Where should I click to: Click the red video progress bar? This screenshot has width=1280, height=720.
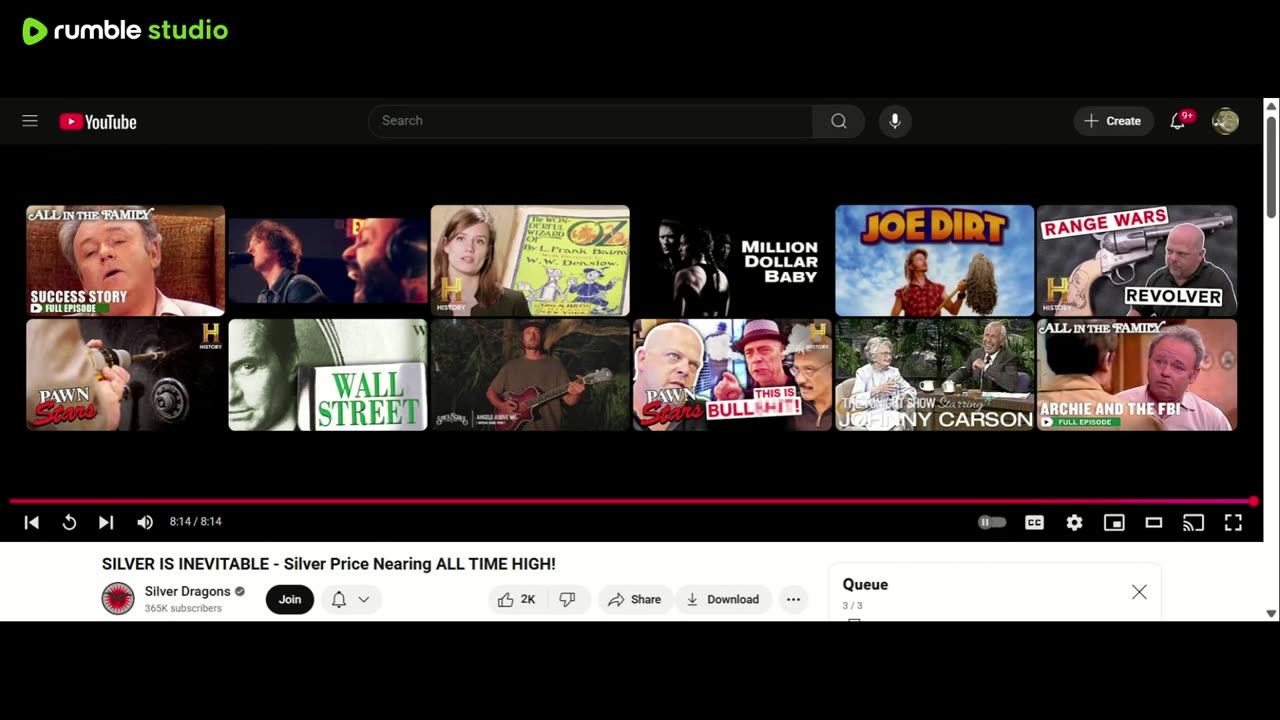click(x=631, y=501)
